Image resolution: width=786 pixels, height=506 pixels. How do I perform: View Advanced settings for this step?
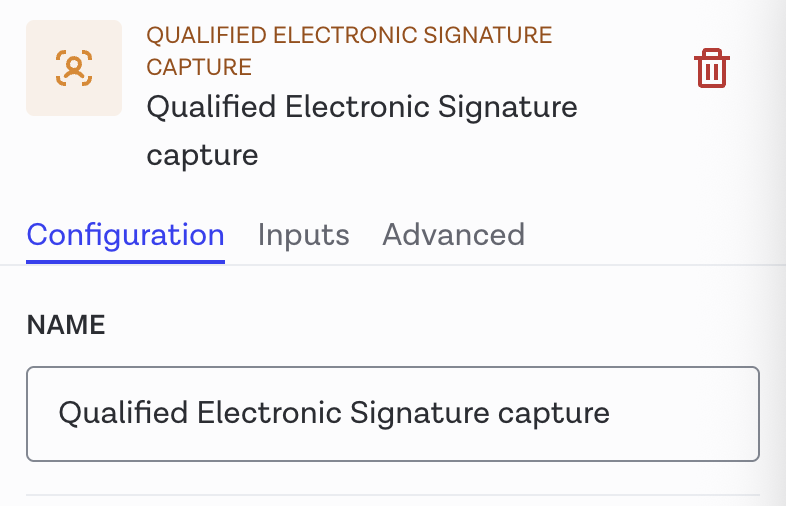coord(453,235)
